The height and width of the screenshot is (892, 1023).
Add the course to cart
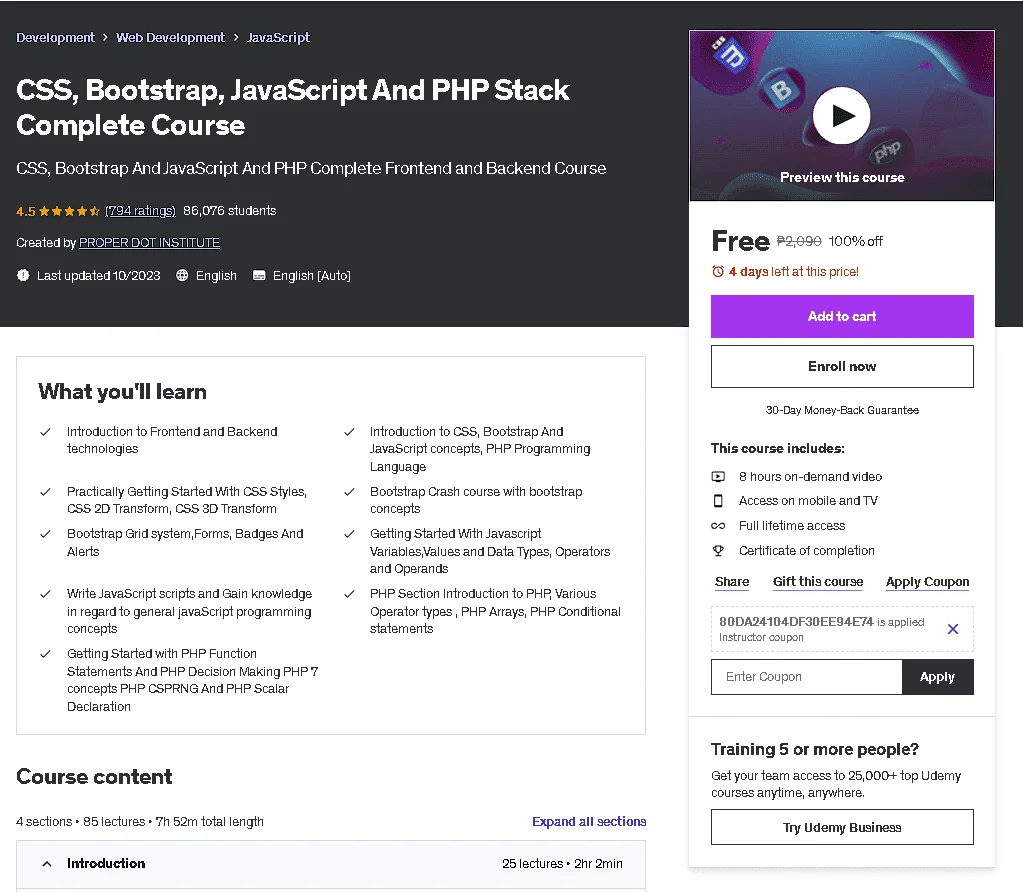point(842,316)
